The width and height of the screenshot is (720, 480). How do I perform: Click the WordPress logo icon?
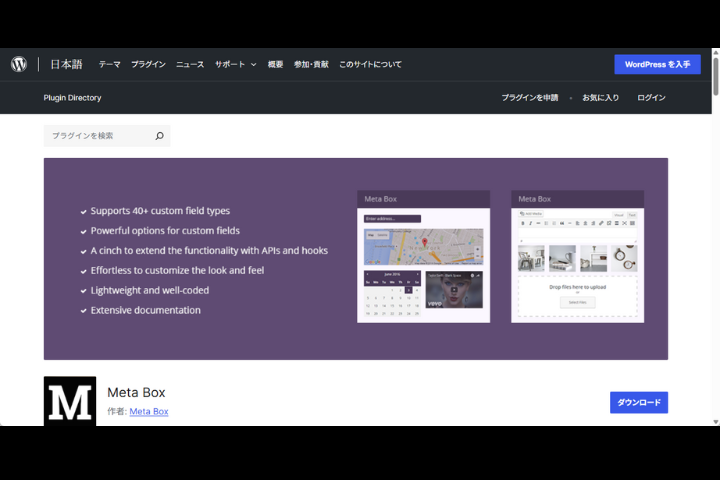[19, 64]
